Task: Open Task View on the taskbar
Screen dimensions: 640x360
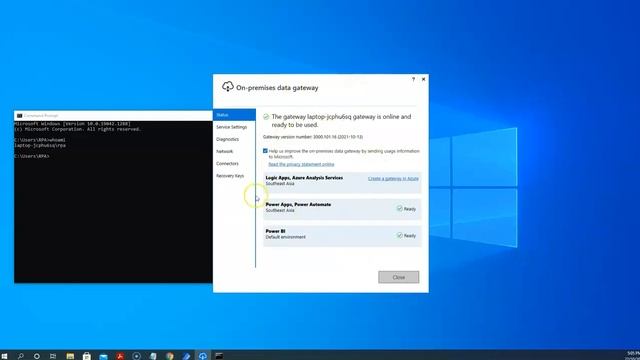Action: coord(53,356)
